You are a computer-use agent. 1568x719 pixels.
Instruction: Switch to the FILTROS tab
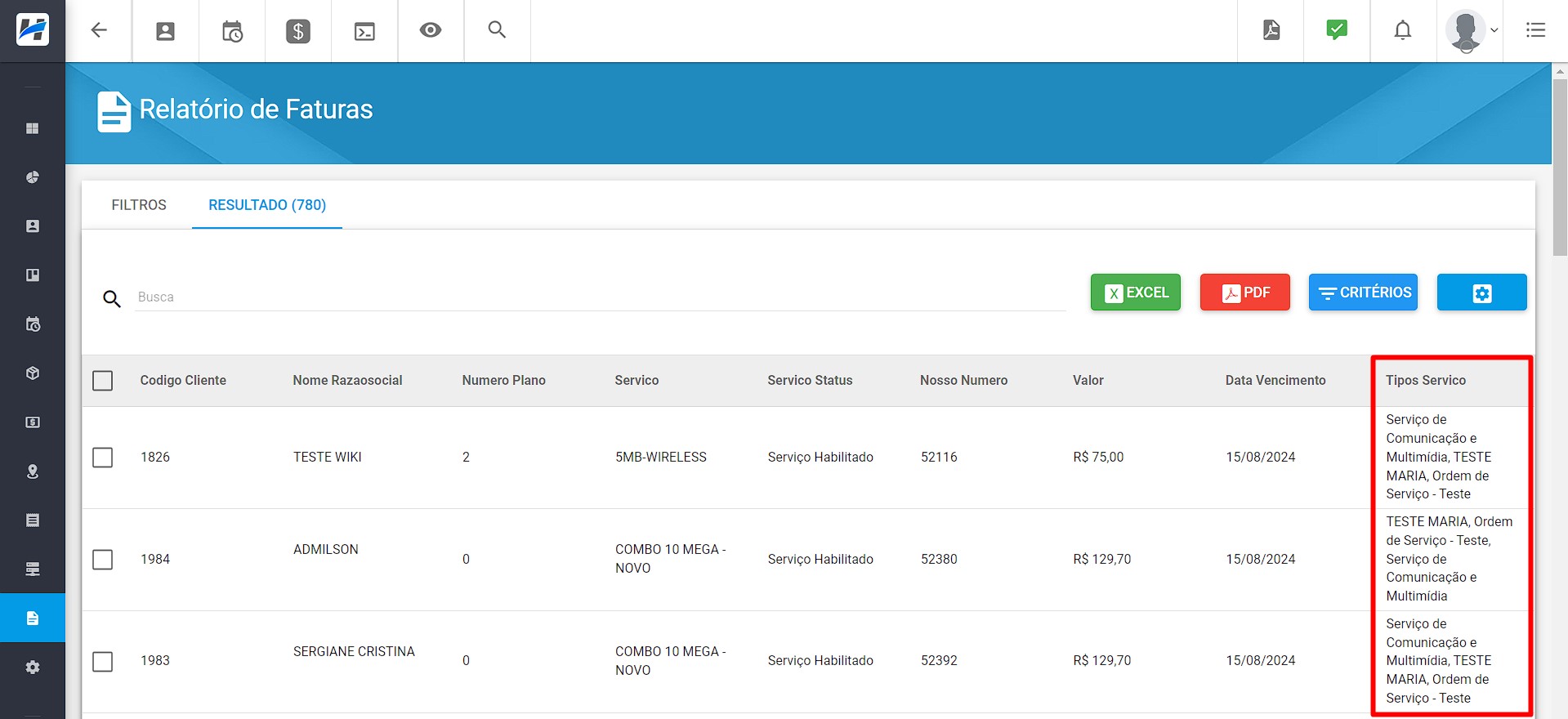point(139,205)
